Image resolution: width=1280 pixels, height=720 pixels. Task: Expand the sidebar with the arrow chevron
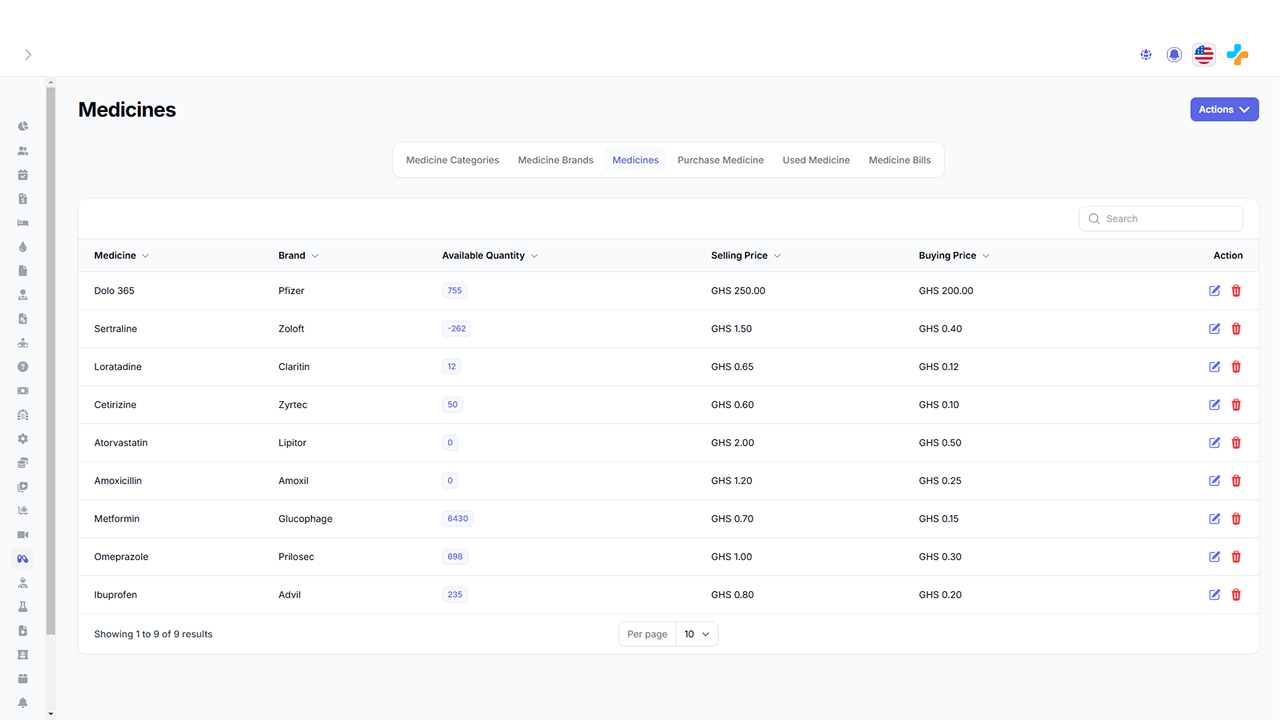pos(28,55)
